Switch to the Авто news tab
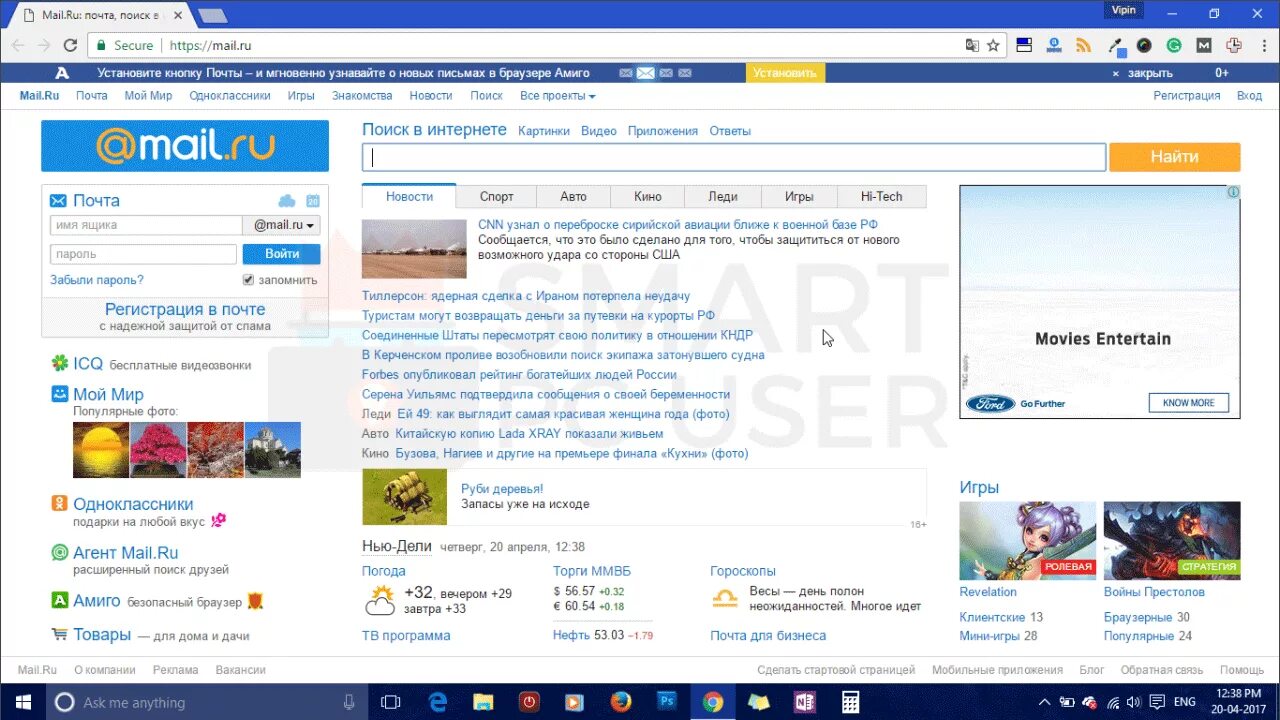The width and height of the screenshot is (1280, 720). click(573, 197)
